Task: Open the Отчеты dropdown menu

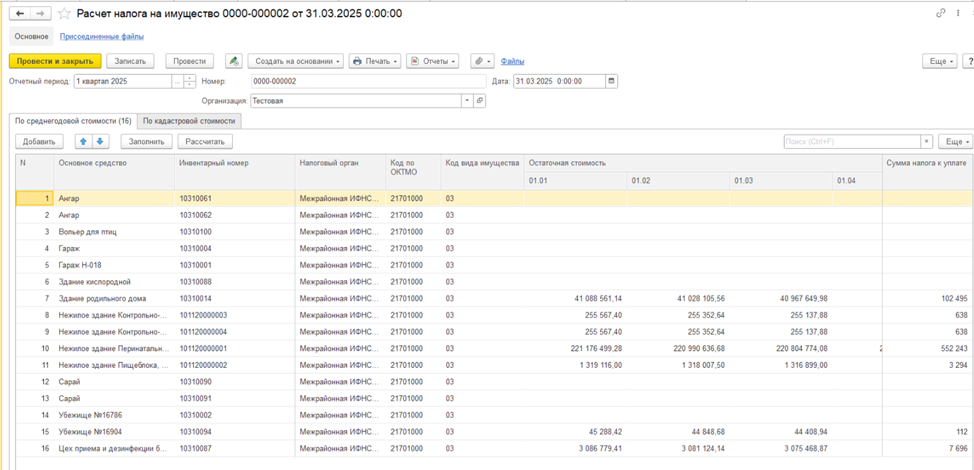Action: [432, 61]
